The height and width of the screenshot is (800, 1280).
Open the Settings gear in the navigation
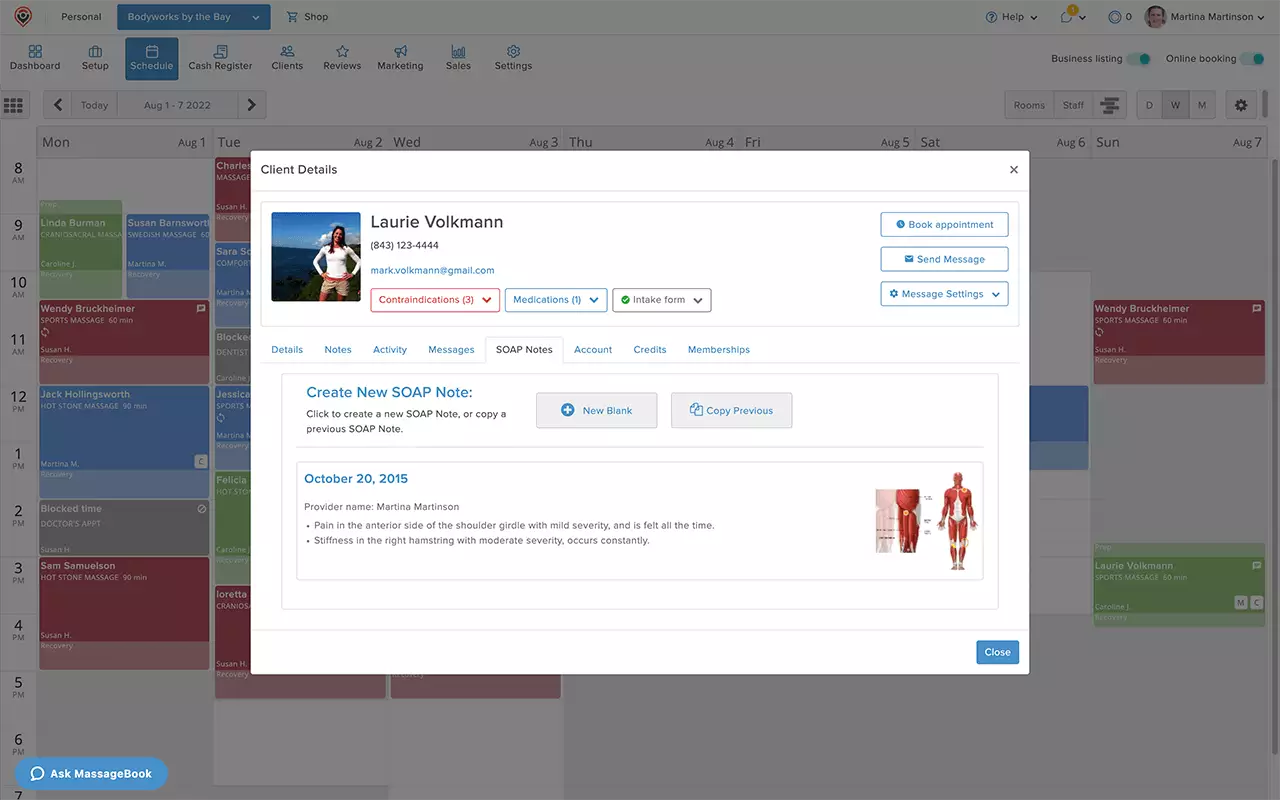(513, 56)
